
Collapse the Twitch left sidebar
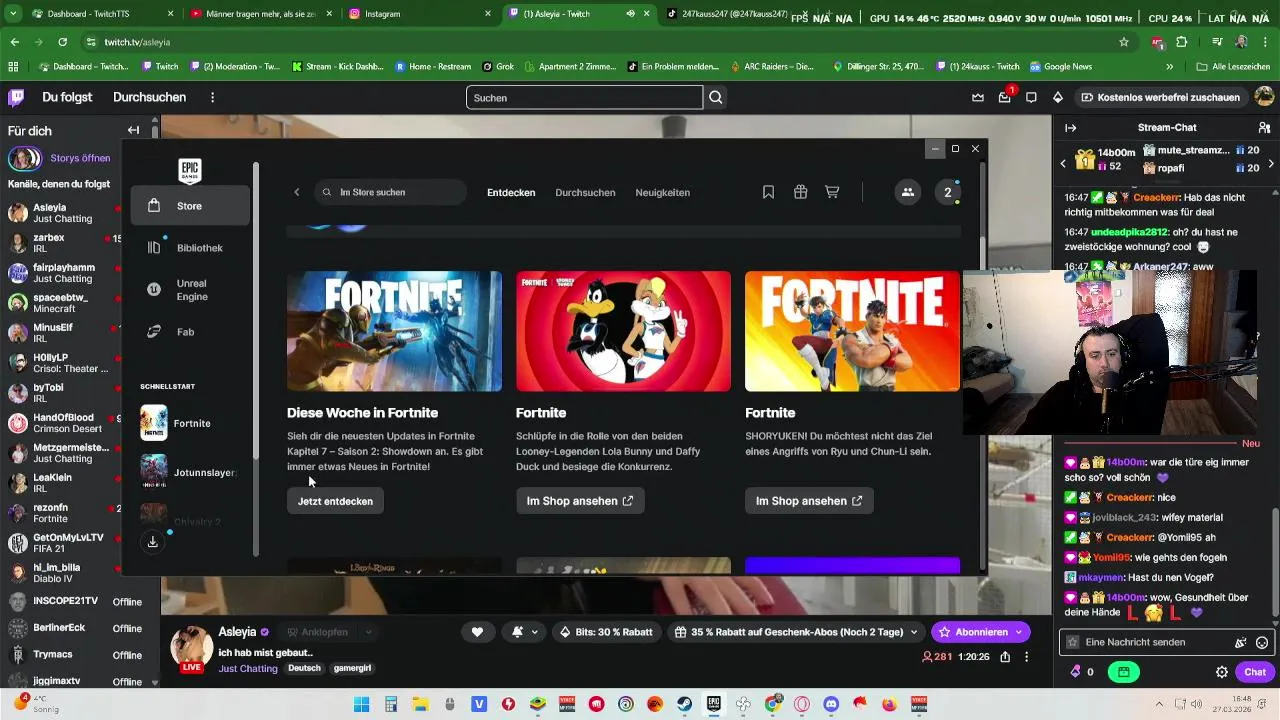click(x=133, y=130)
